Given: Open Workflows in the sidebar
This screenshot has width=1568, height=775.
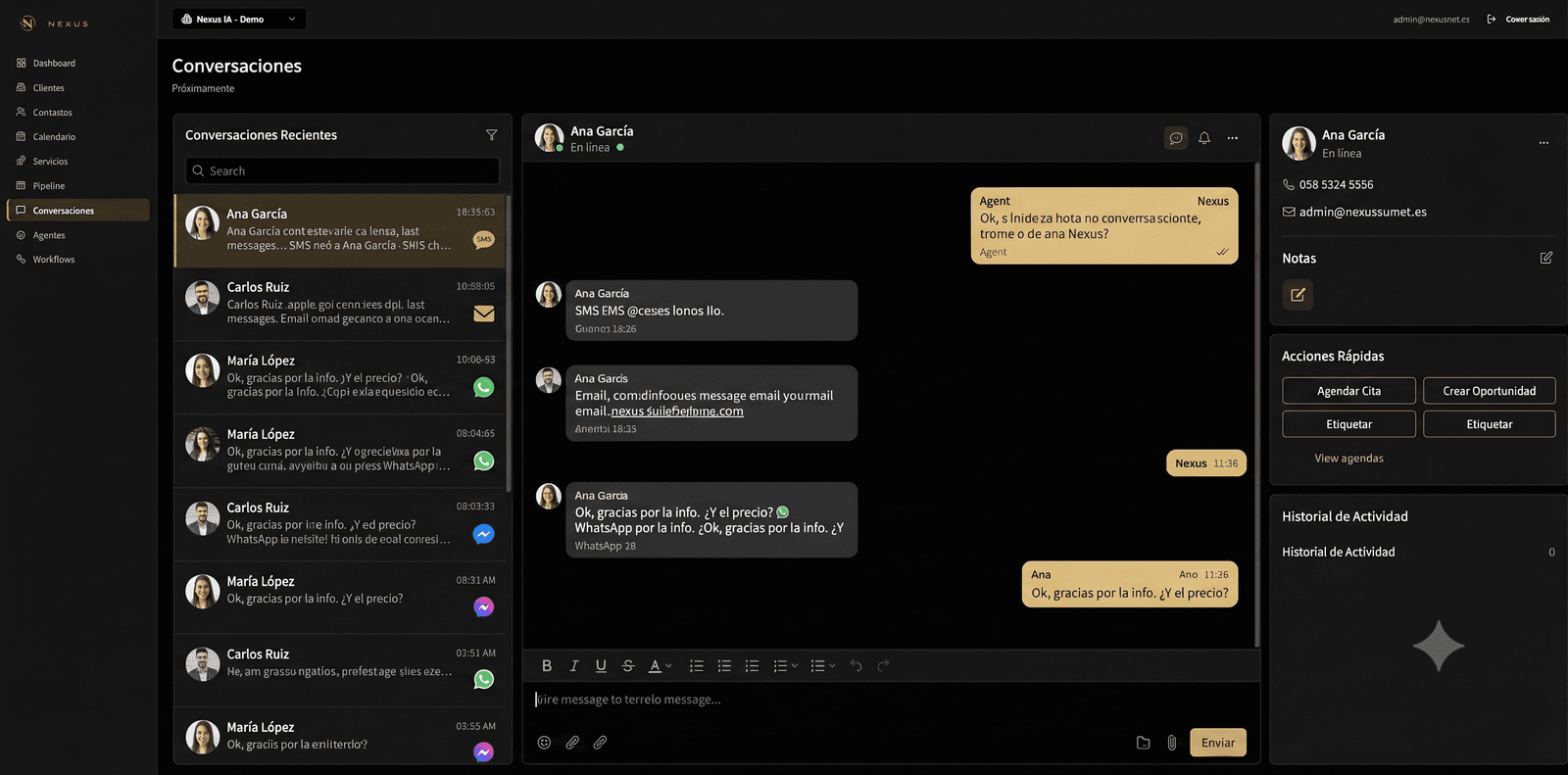Looking at the screenshot, I should click(53, 259).
